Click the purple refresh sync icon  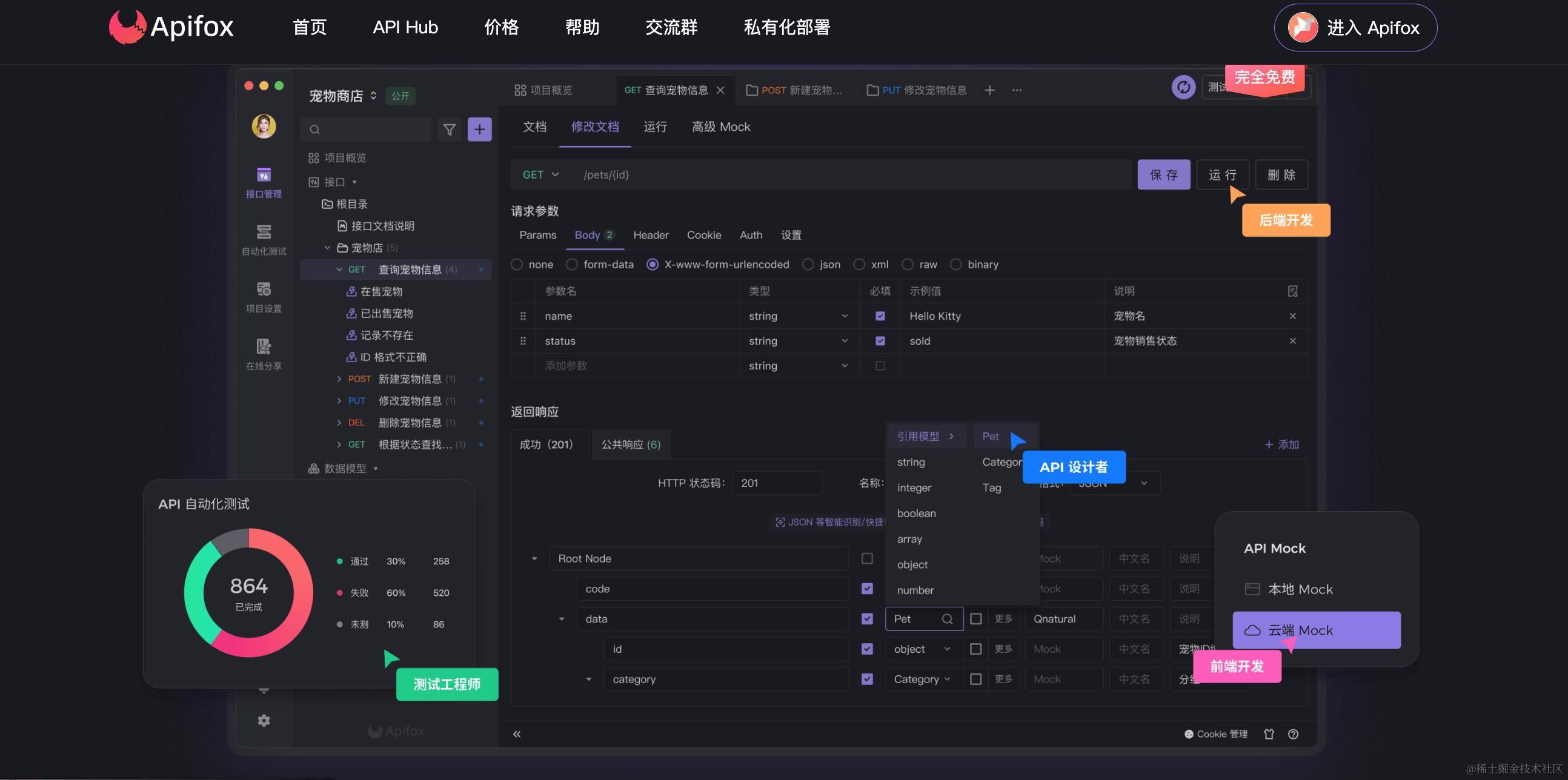point(1183,87)
